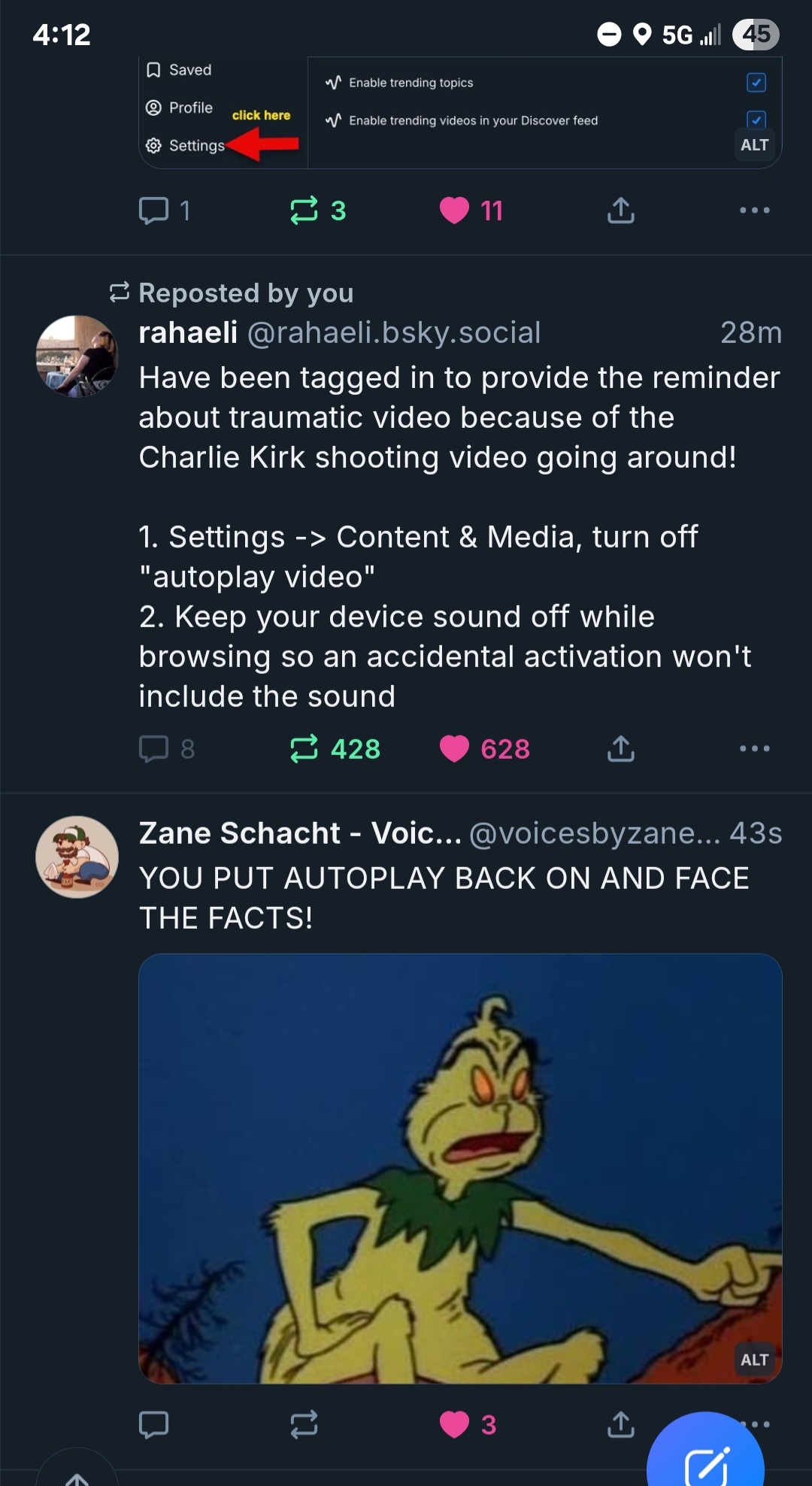Image resolution: width=812 pixels, height=1486 pixels.
Task: Unlike Zane Schacht's post with 3 likes
Action: (454, 1424)
